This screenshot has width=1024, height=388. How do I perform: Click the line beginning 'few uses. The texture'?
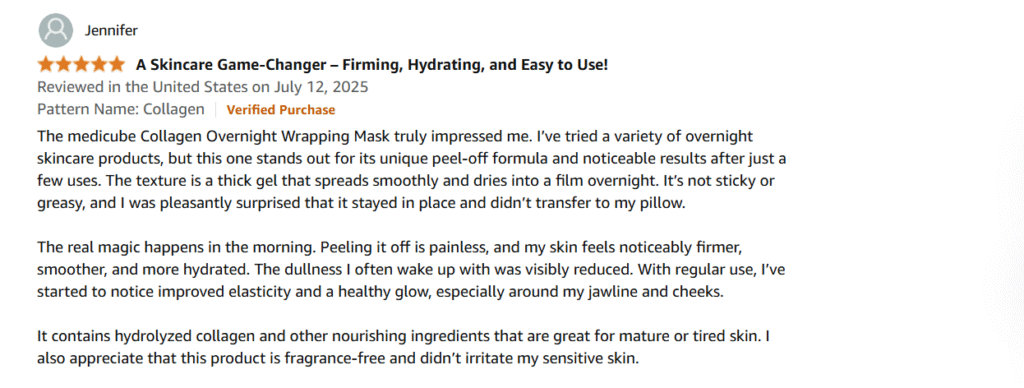[406, 181]
